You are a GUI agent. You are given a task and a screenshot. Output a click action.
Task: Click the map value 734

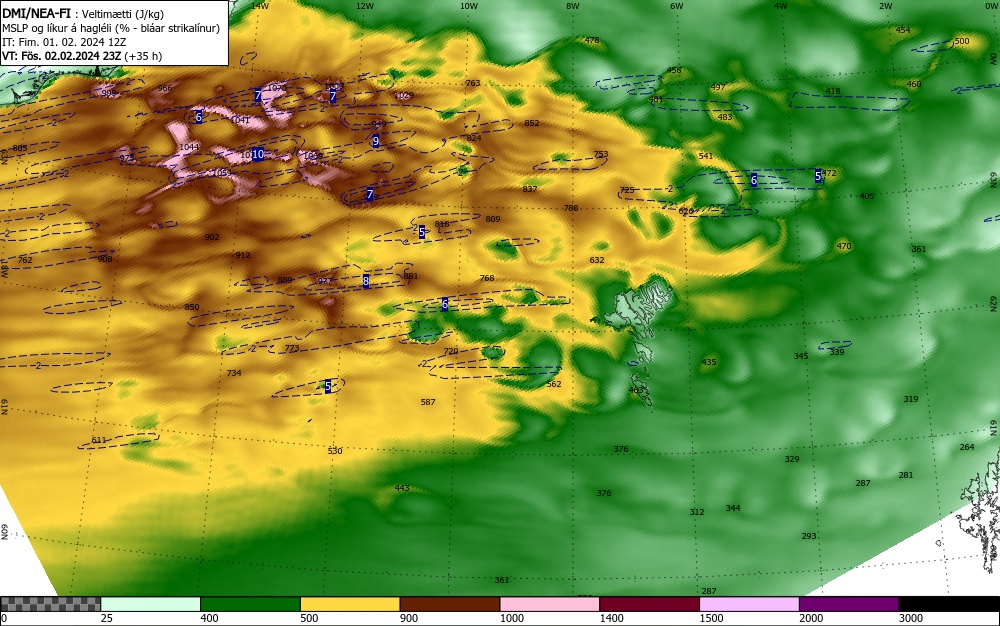tap(234, 372)
